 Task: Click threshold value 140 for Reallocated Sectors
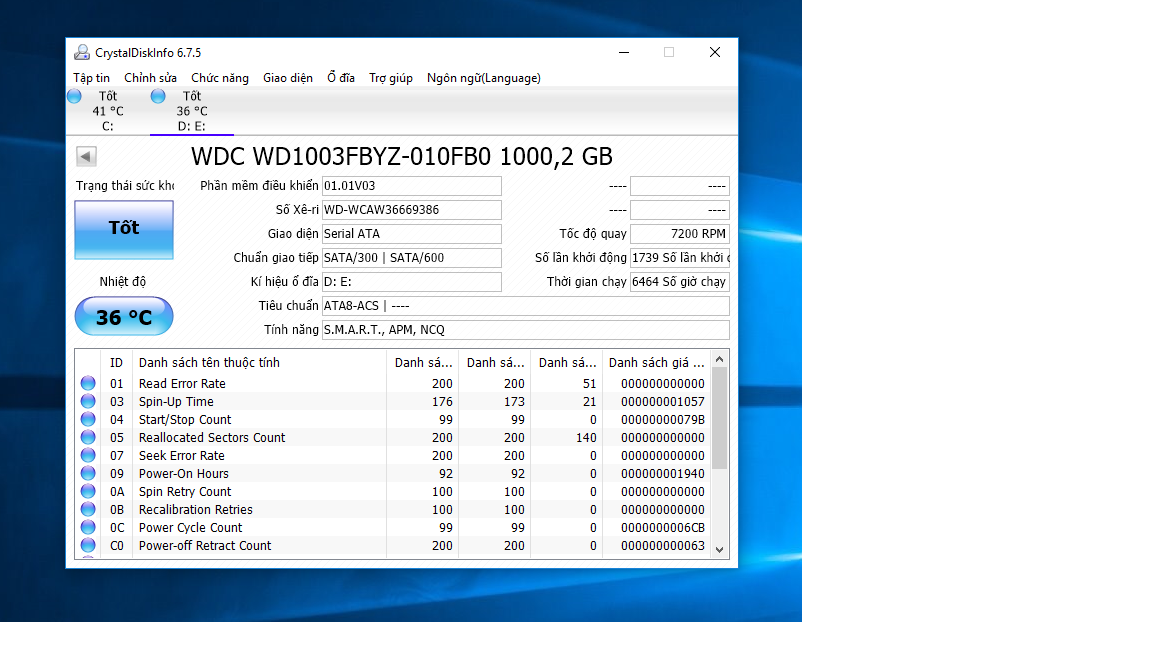pyautogui.click(x=586, y=438)
